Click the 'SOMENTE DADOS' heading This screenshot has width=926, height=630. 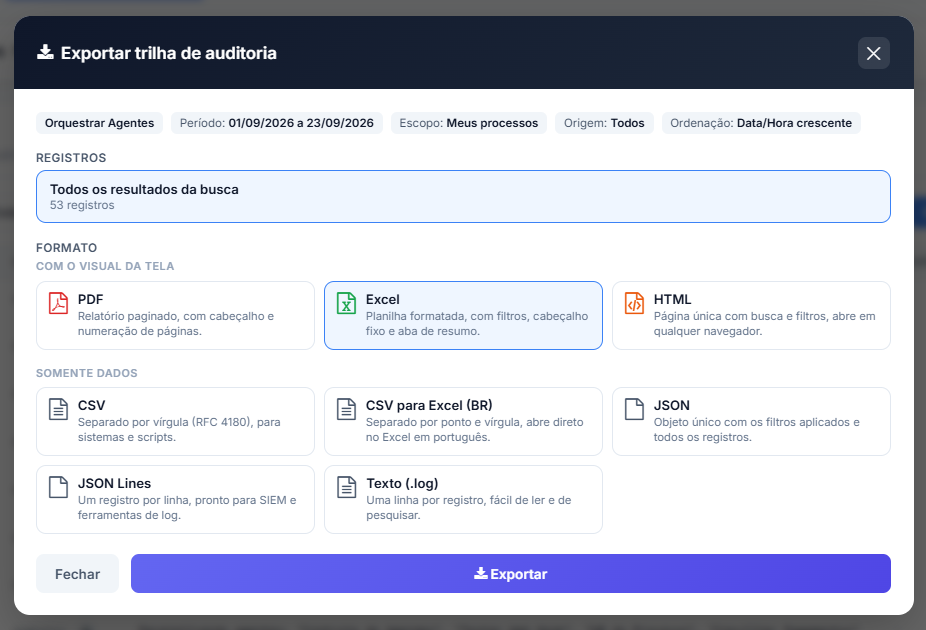[x=87, y=373]
